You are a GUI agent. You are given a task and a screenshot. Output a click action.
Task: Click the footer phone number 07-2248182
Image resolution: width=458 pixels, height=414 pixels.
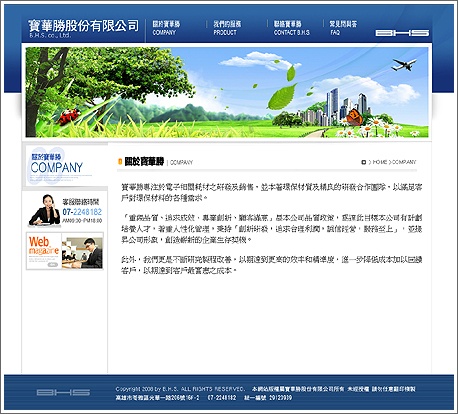pyautogui.click(x=222, y=398)
